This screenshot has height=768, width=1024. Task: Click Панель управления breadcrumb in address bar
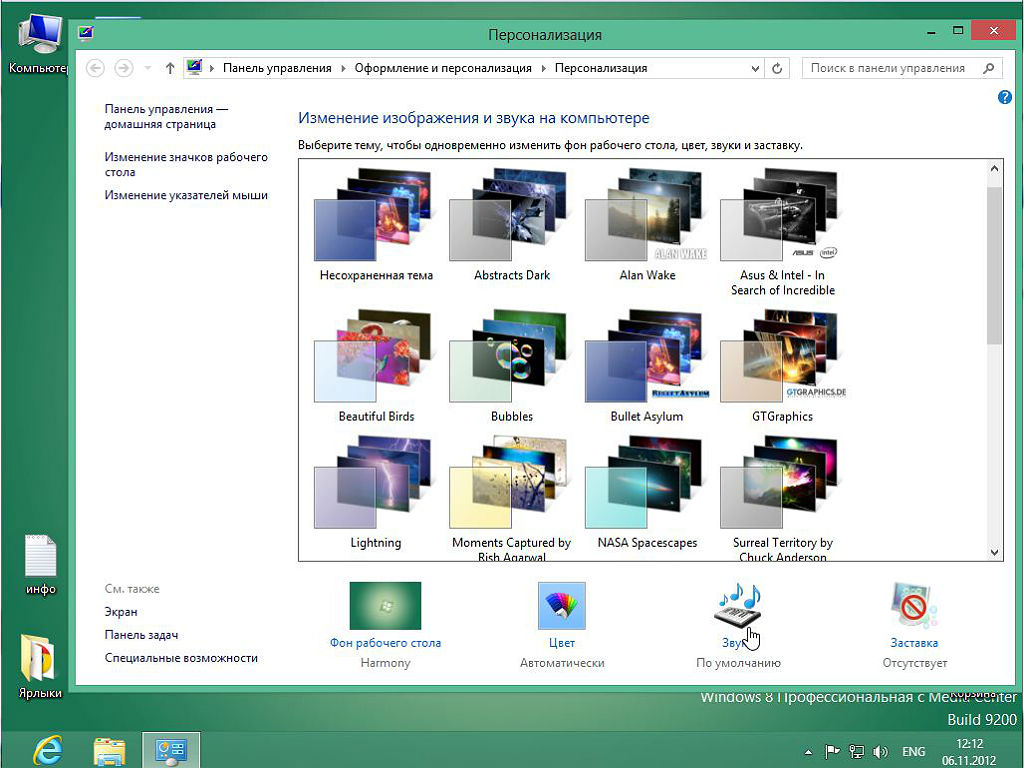(x=277, y=69)
